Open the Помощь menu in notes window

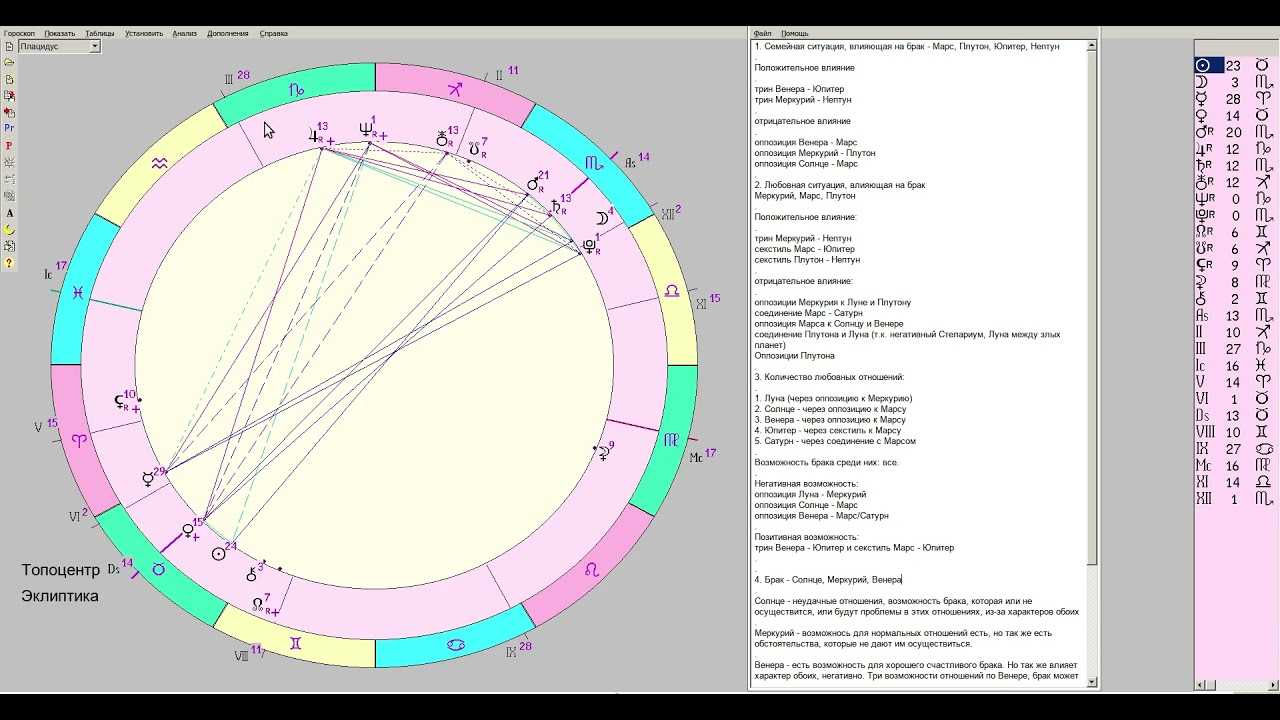coord(795,33)
